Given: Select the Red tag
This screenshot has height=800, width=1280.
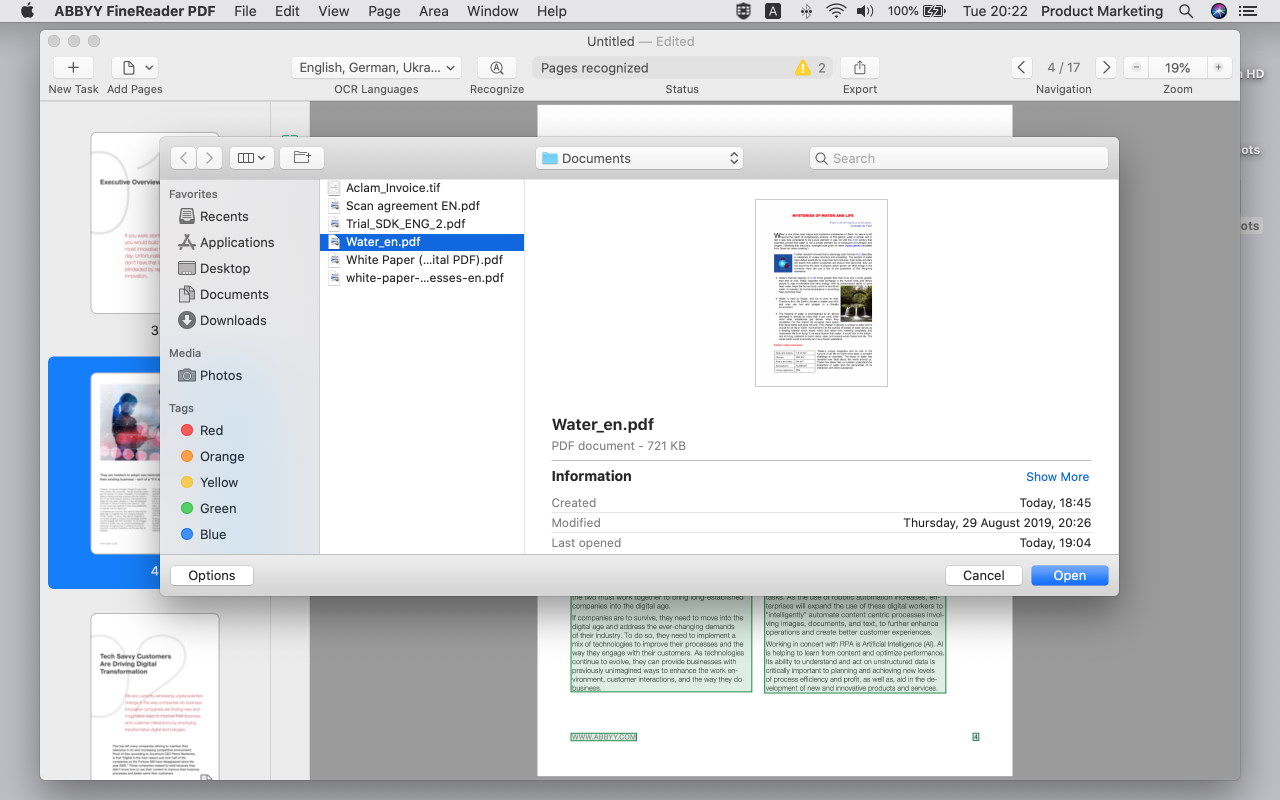Looking at the screenshot, I should [201, 430].
